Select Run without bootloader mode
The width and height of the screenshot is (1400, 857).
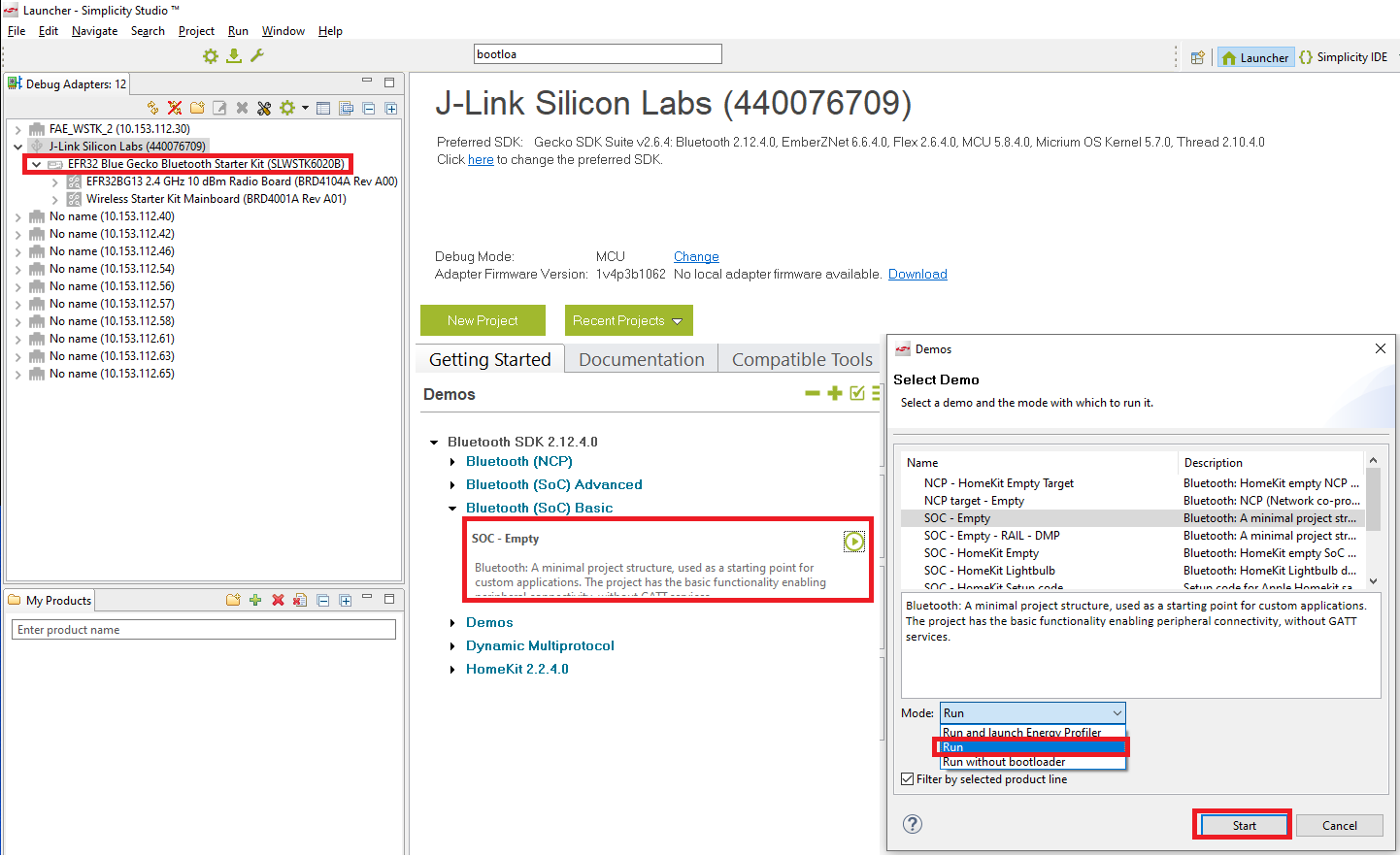point(1033,762)
